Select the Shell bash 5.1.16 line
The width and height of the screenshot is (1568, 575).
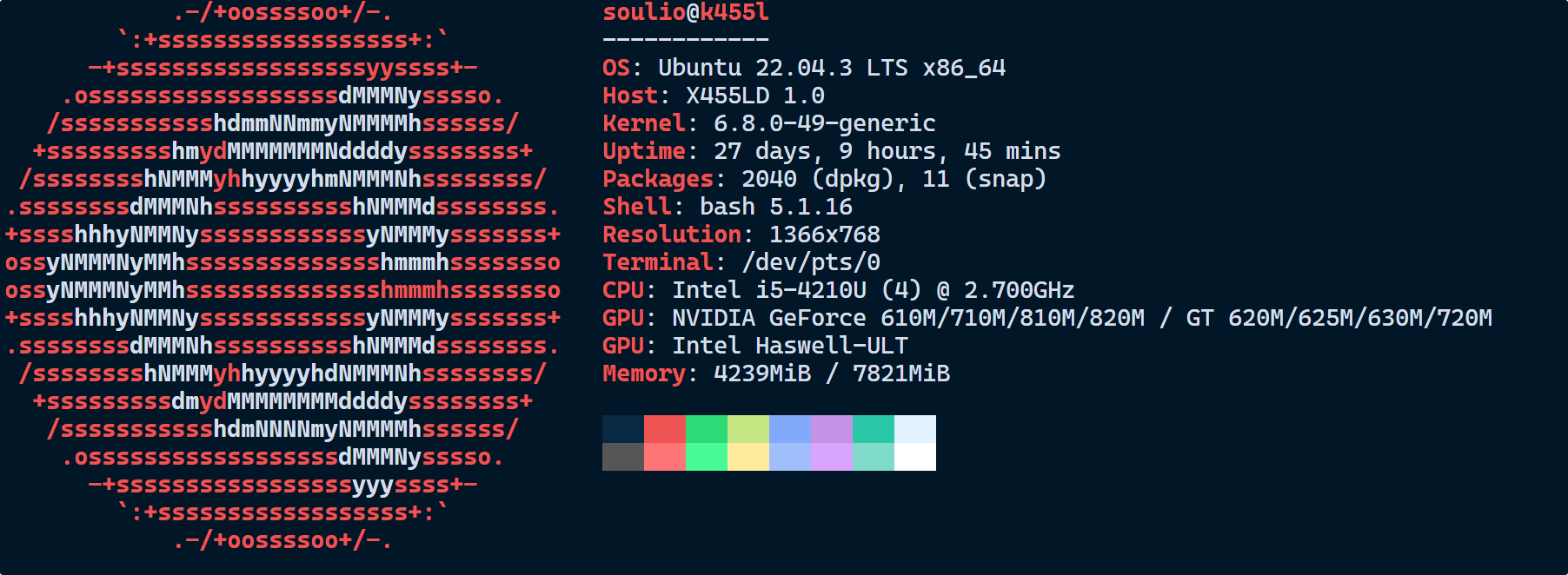[x=728, y=207]
